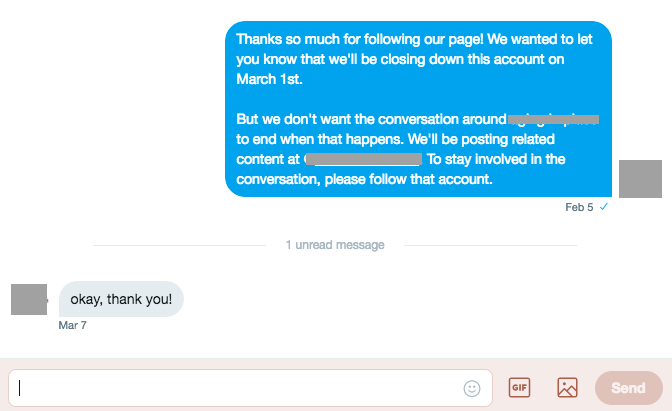Click the "please follow that account." line
672x411 pixels.
(x=408, y=179)
